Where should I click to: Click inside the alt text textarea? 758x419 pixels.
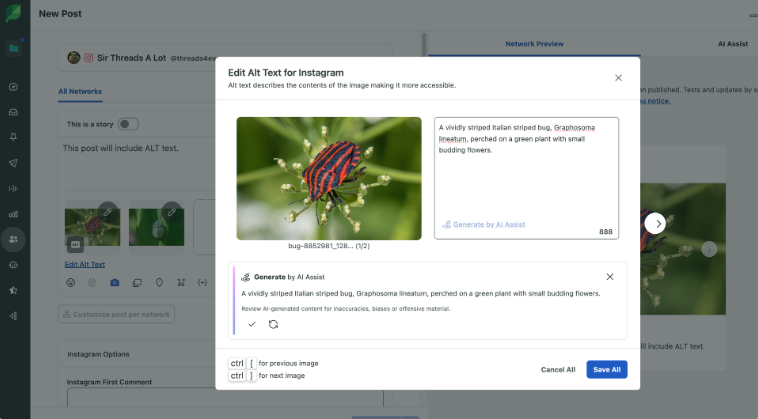526,178
